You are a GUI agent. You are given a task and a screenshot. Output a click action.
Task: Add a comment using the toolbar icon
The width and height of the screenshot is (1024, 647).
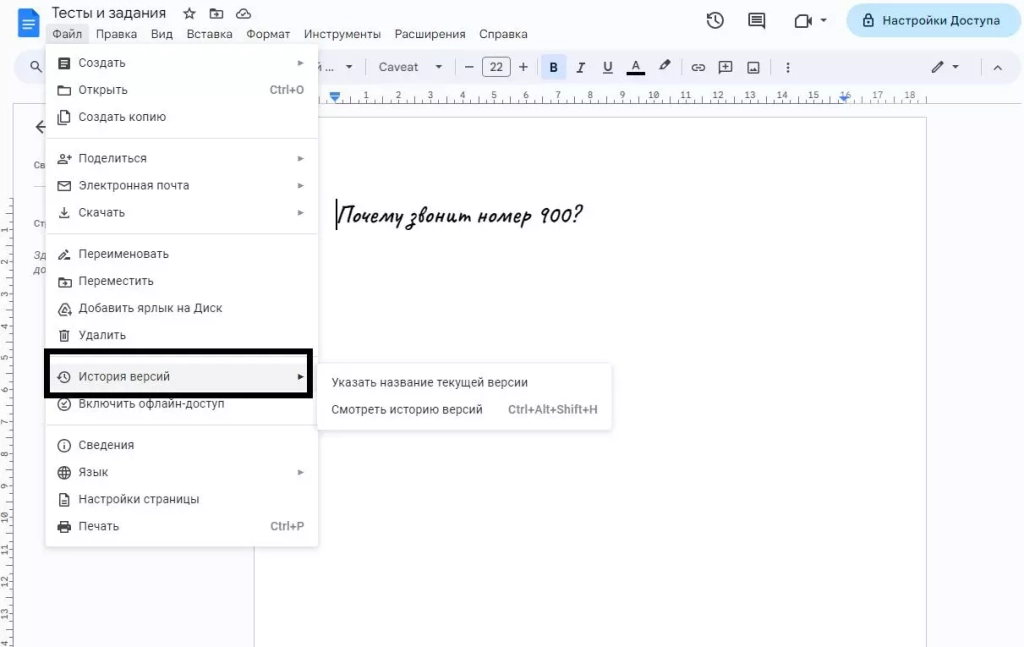[x=725, y=66]
